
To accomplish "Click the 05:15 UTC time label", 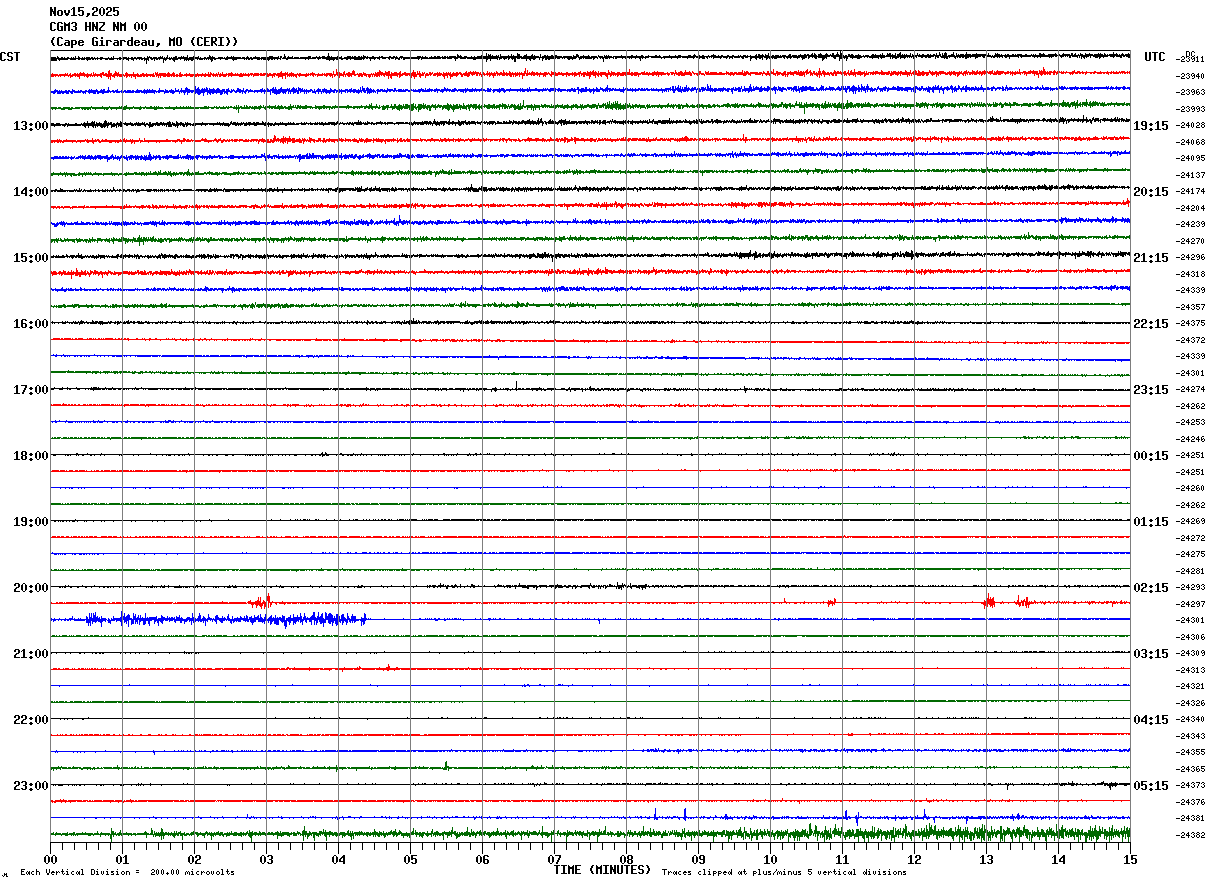I will point(1151,786).
